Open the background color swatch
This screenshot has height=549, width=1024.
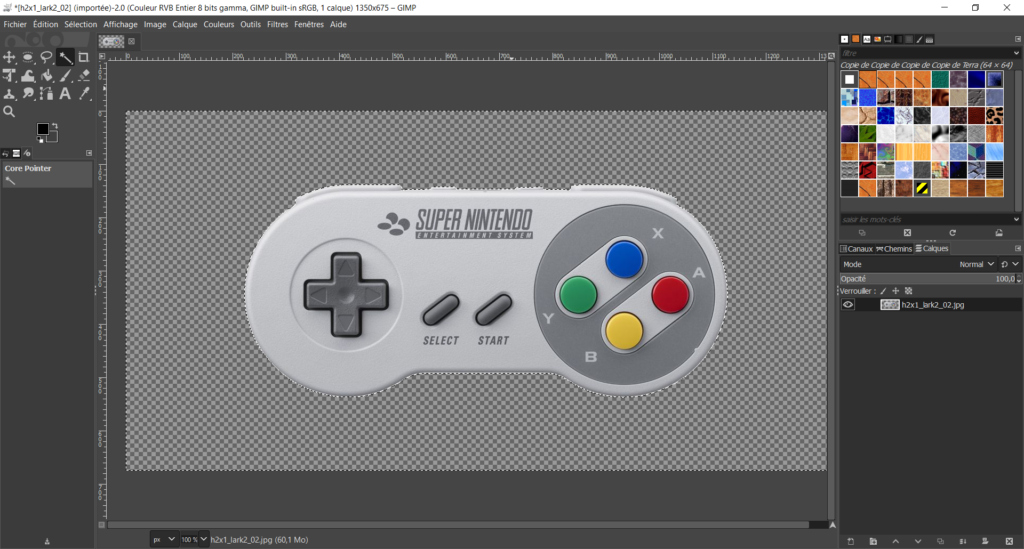tap(52, 136)
